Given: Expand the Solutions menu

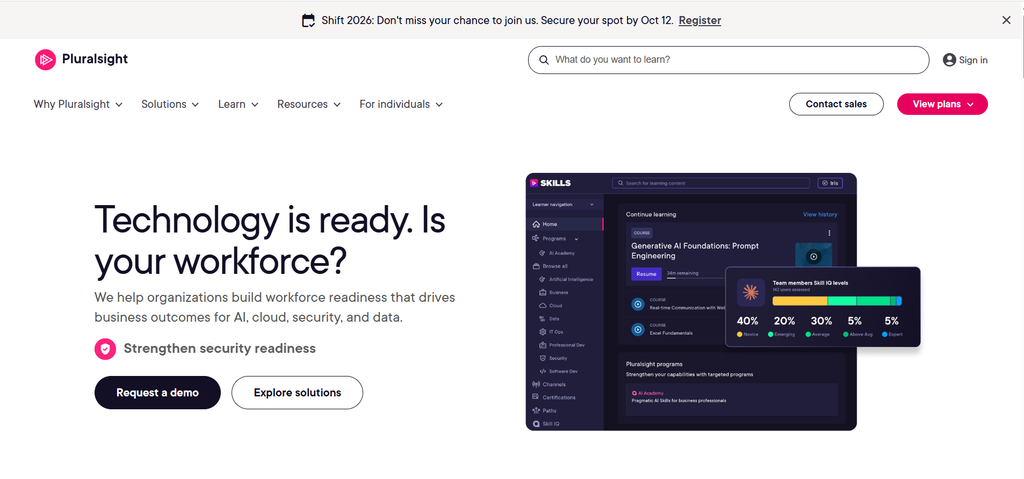Looking at the screenshot, I should 170,104.
